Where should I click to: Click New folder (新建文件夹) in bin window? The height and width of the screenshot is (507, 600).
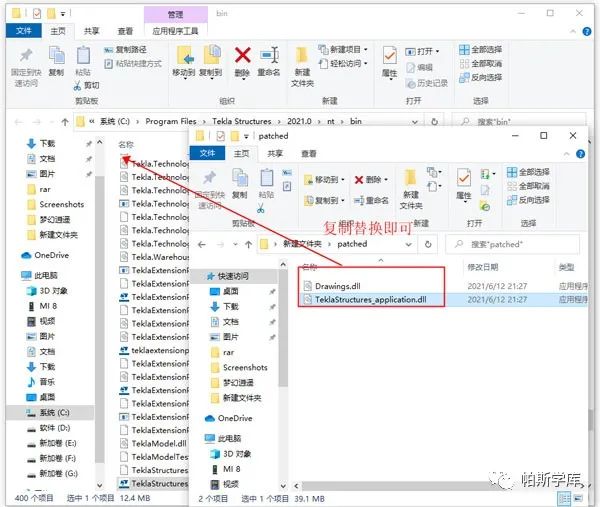tap(302, 67)
